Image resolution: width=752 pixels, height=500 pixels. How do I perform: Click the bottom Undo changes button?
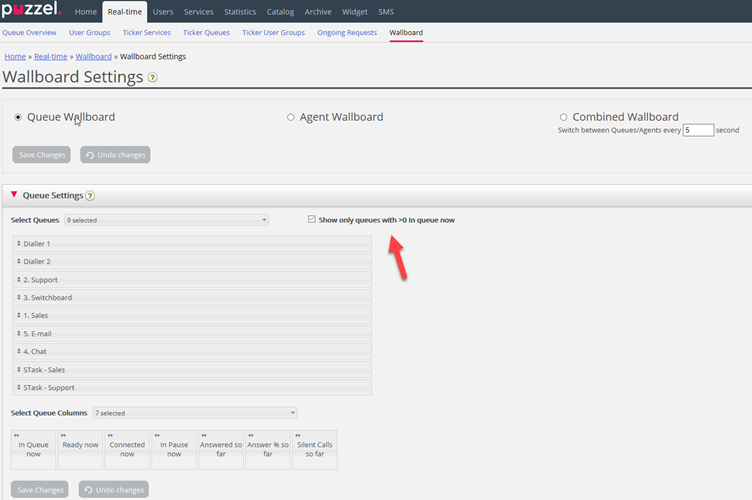click(114, 489)
